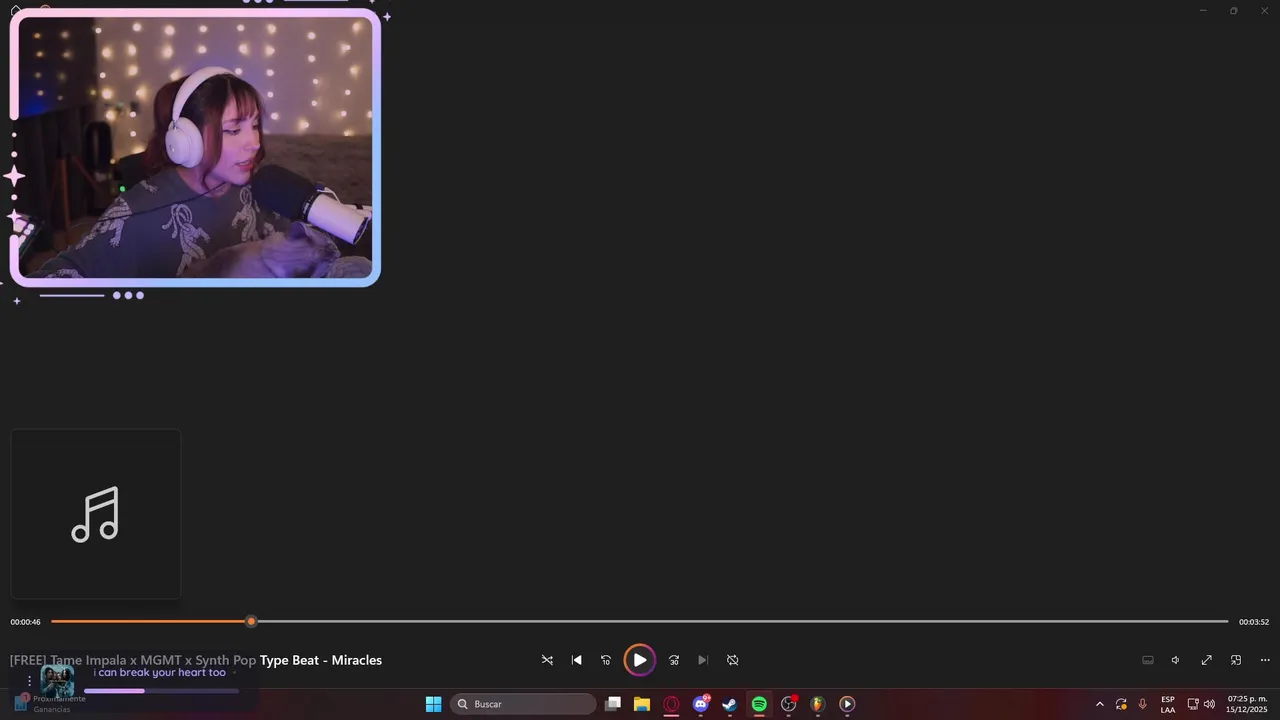Open Discord from the taskbar

coord(701,704)
